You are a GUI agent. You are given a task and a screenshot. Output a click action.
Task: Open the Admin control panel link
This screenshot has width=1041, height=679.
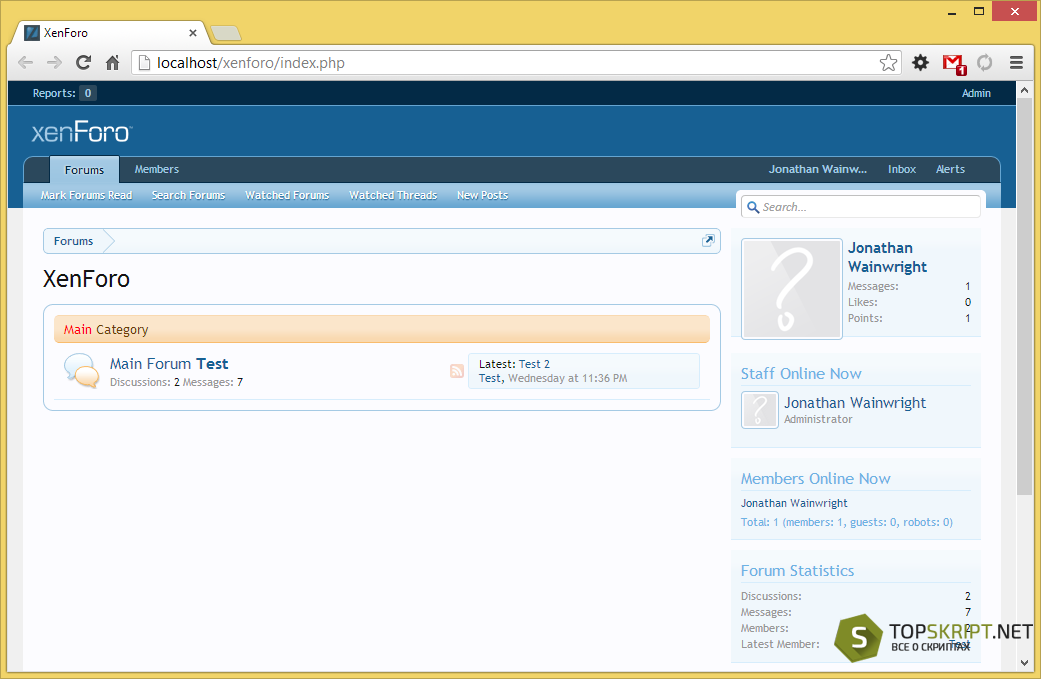click(976, 93)
